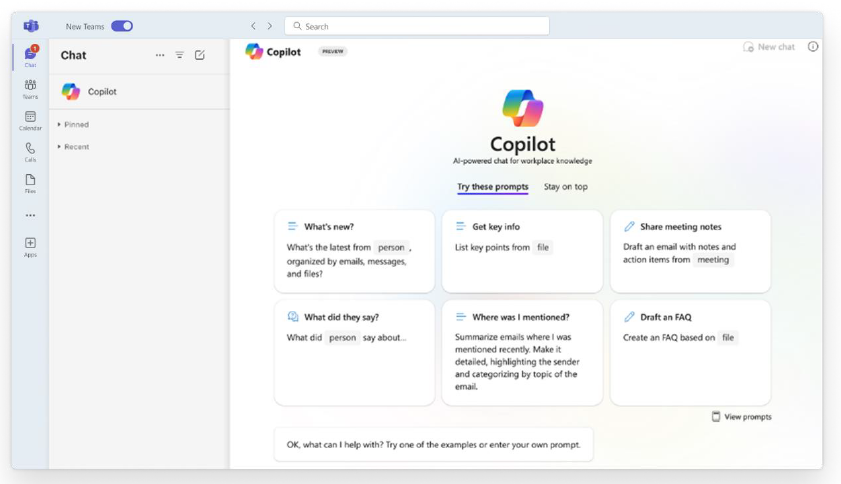The width and height of the screenshot is (841, 484).
Task: Open Files in the left rail
Action: [x=31, y=184]
